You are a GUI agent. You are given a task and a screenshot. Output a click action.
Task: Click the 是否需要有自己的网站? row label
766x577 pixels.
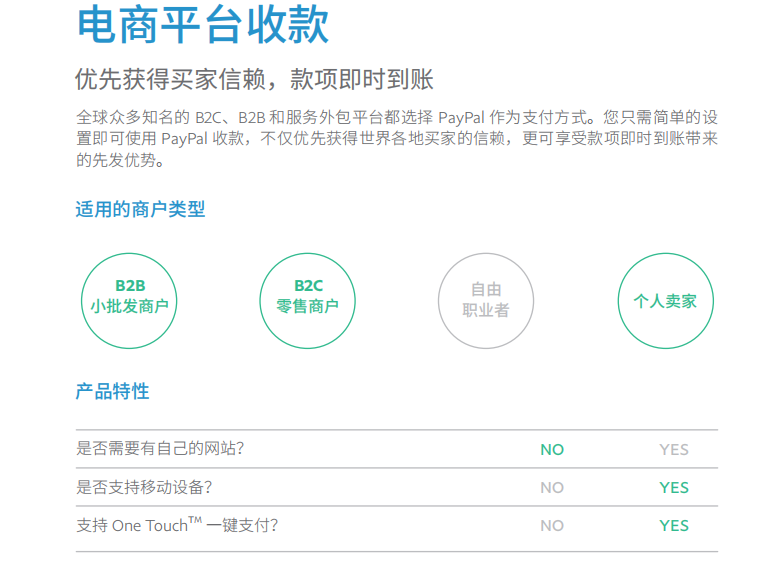(x=160, y=448)
